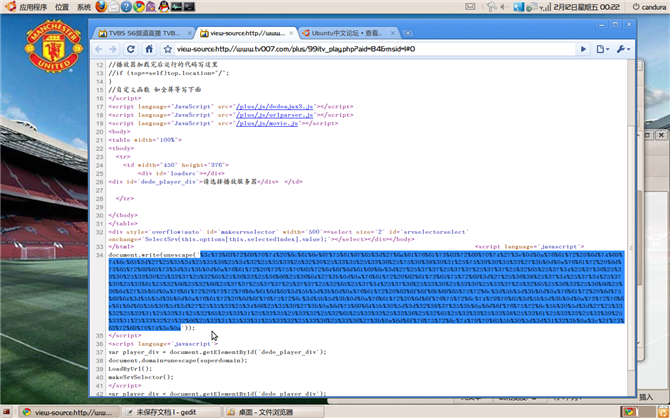Open the Ubuntu logo applications menu
The image size is (670, 418).
point(11,6)
